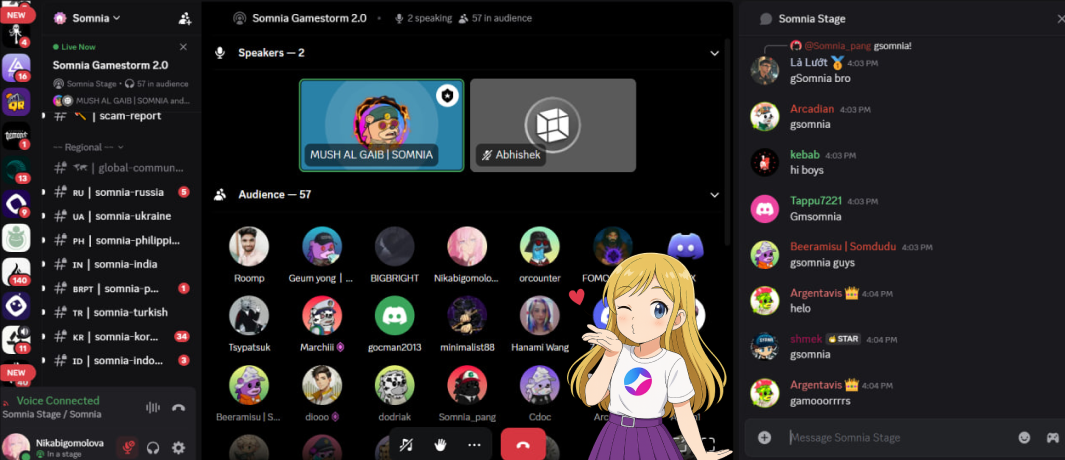
Task: Open the QR server icon
Action: (16, 102)
